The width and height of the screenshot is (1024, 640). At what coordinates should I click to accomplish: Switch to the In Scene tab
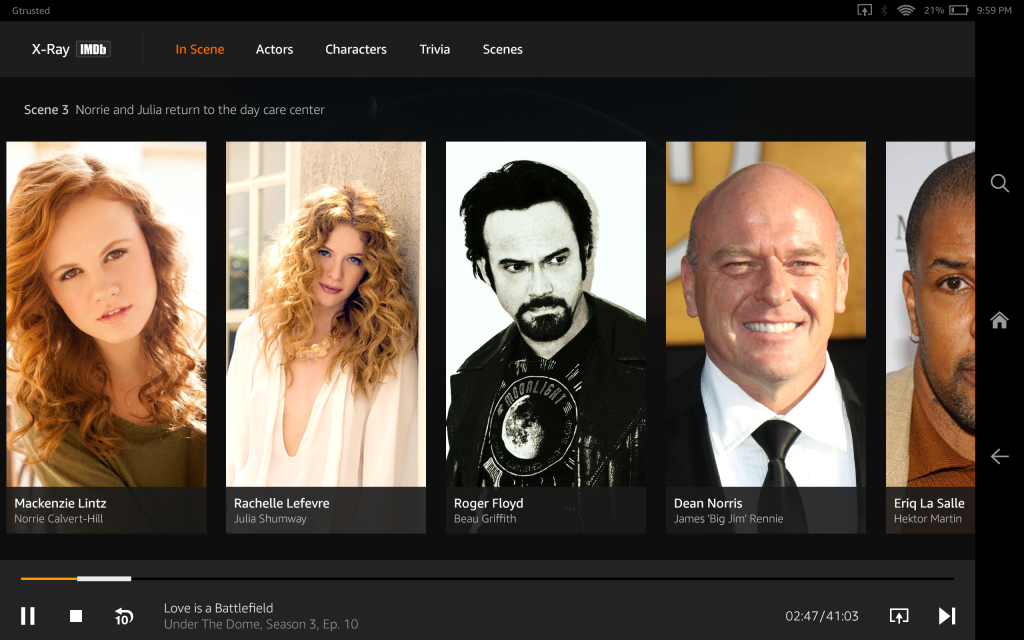200,49
